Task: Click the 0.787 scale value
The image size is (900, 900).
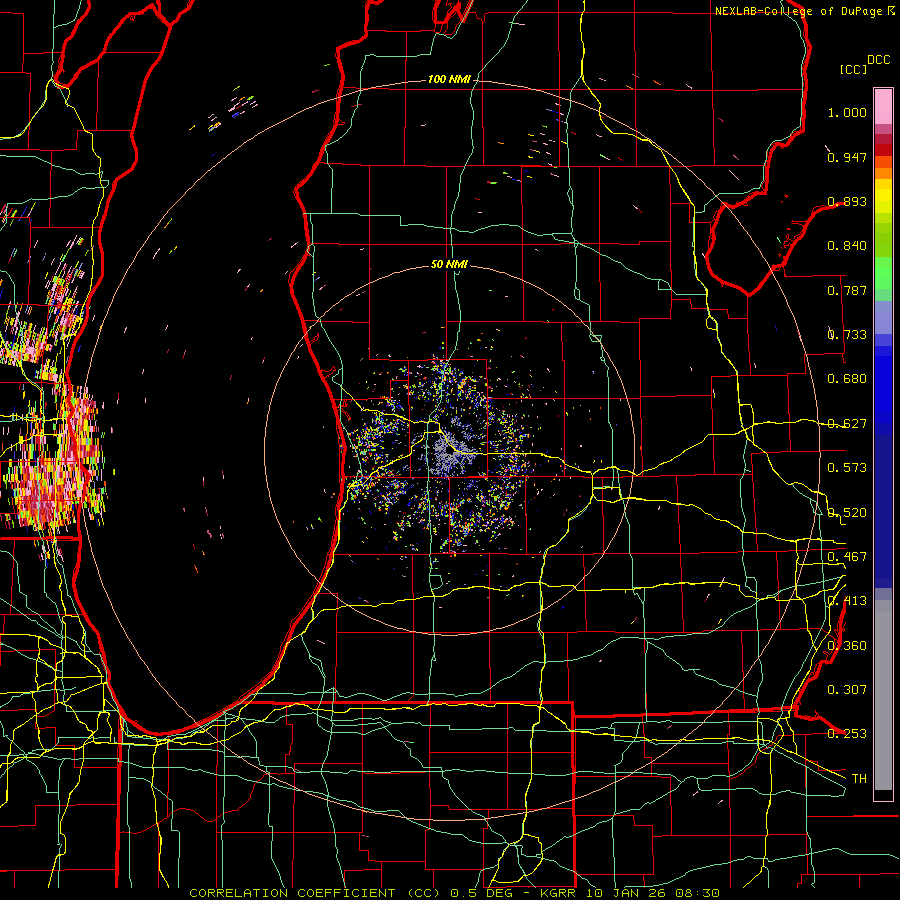Action: click(847, 290)
